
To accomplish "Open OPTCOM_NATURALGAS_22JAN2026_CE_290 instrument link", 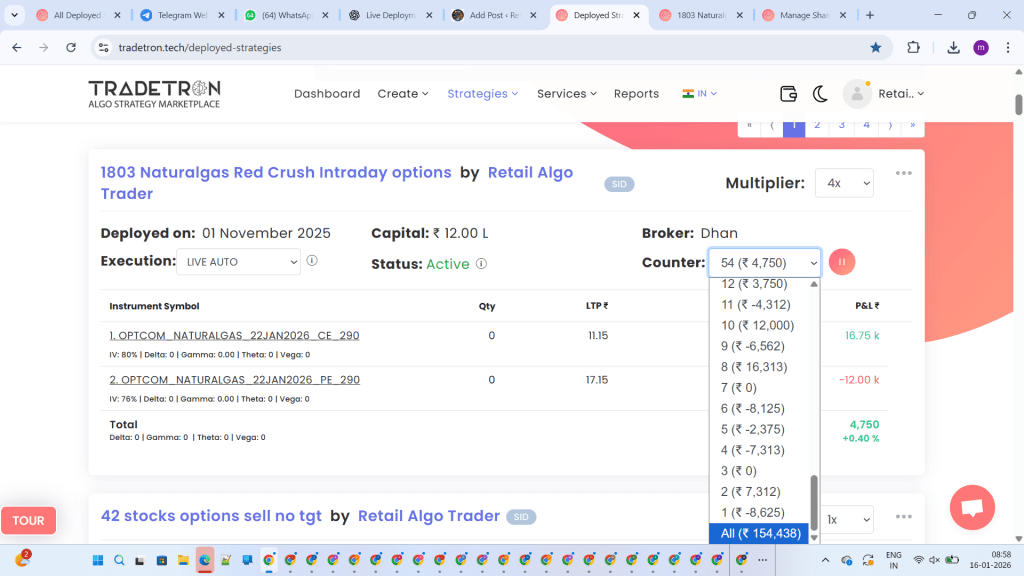I will [x=234, y=336].
